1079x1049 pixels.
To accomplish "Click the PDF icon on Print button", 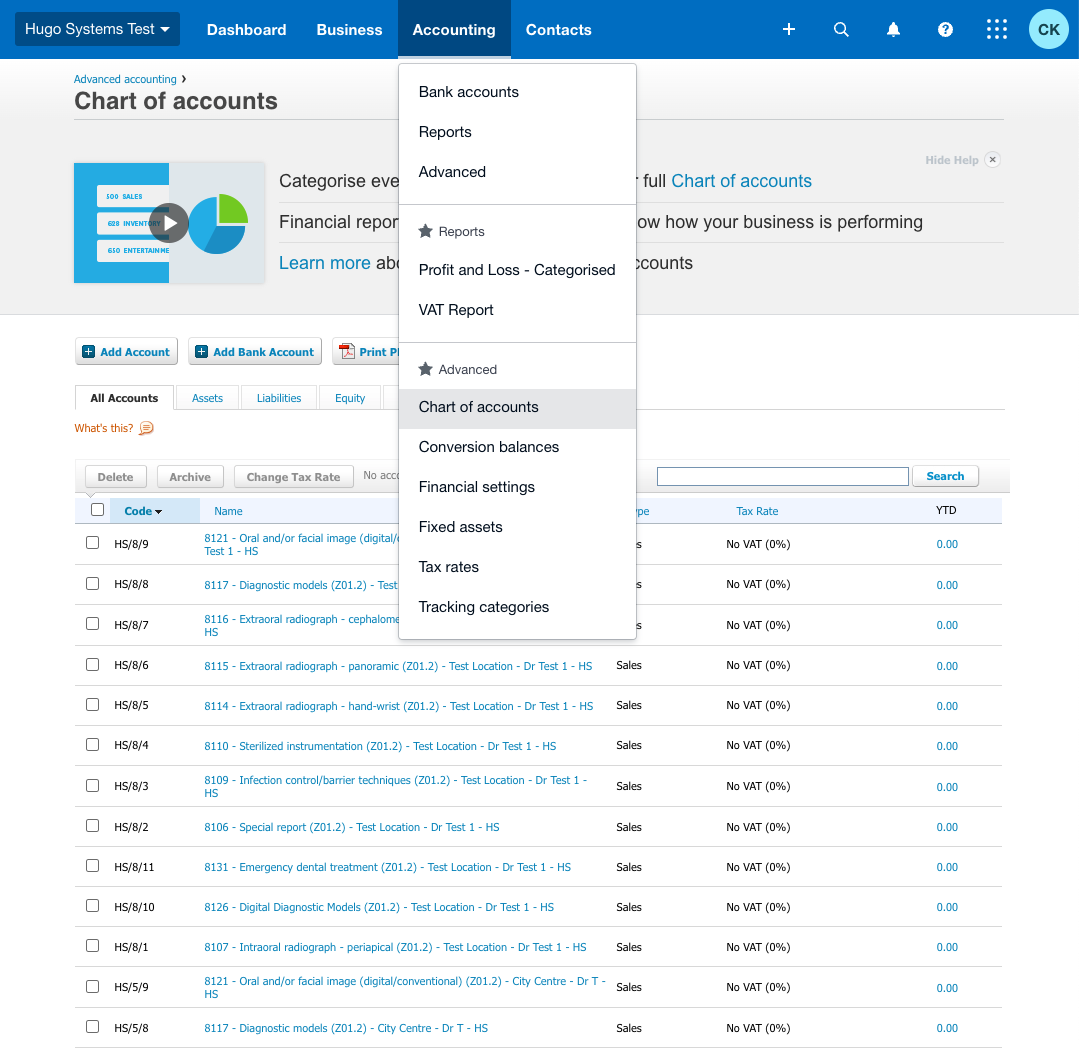I will click(345, 351).
